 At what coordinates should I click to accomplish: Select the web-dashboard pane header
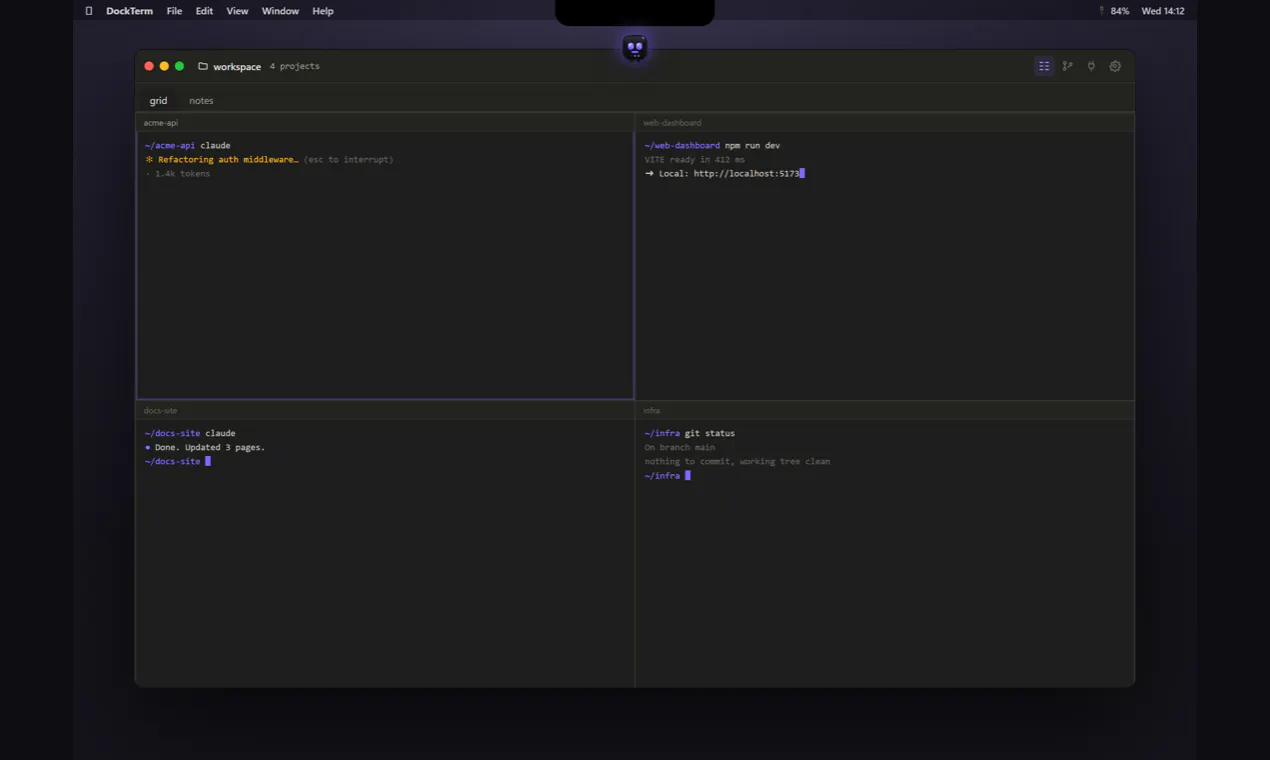[x=885, y=123]
